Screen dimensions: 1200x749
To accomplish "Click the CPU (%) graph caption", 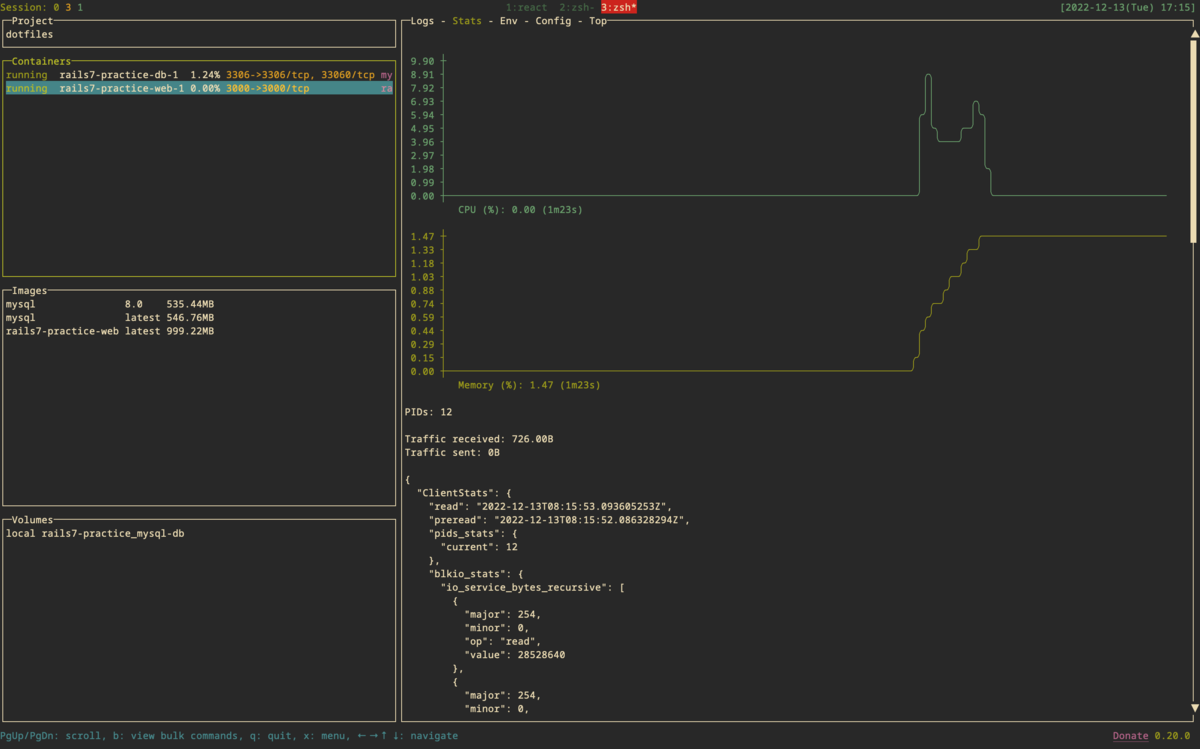I will pyautogui.click(x=520, y=210).
